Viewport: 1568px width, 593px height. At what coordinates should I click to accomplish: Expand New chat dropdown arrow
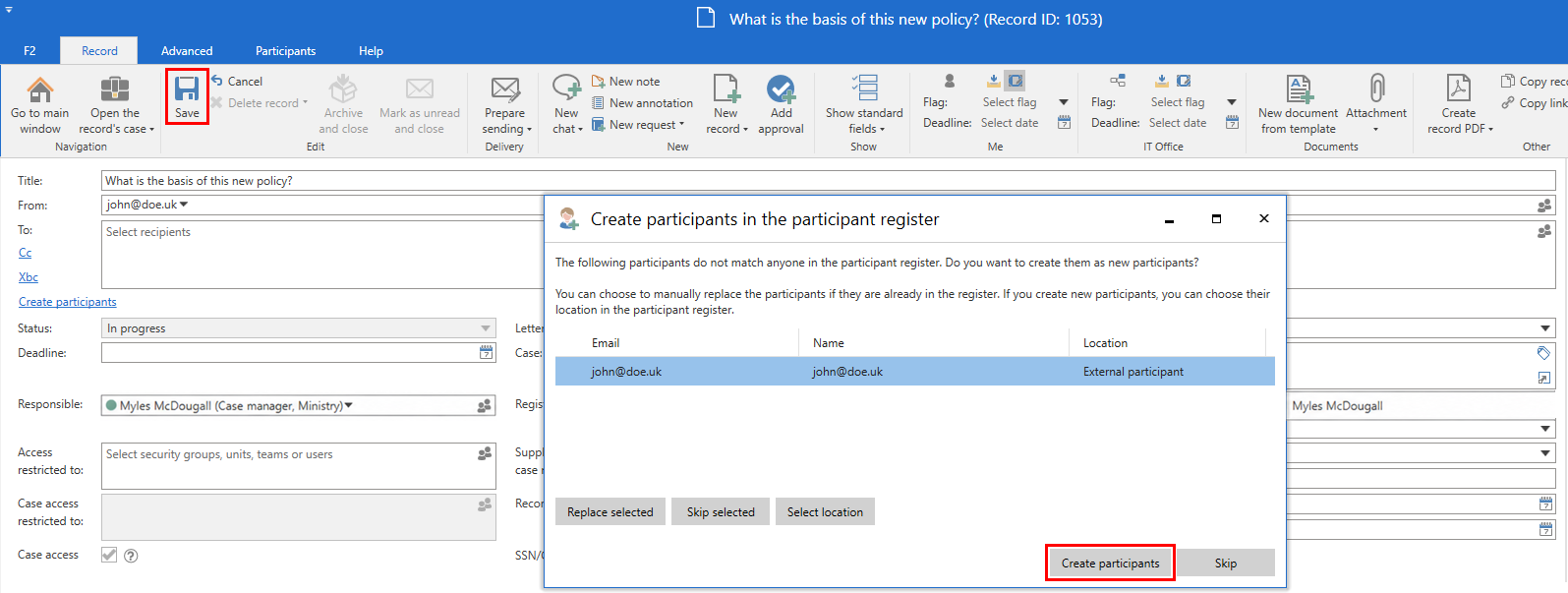[x=580, y=130]
